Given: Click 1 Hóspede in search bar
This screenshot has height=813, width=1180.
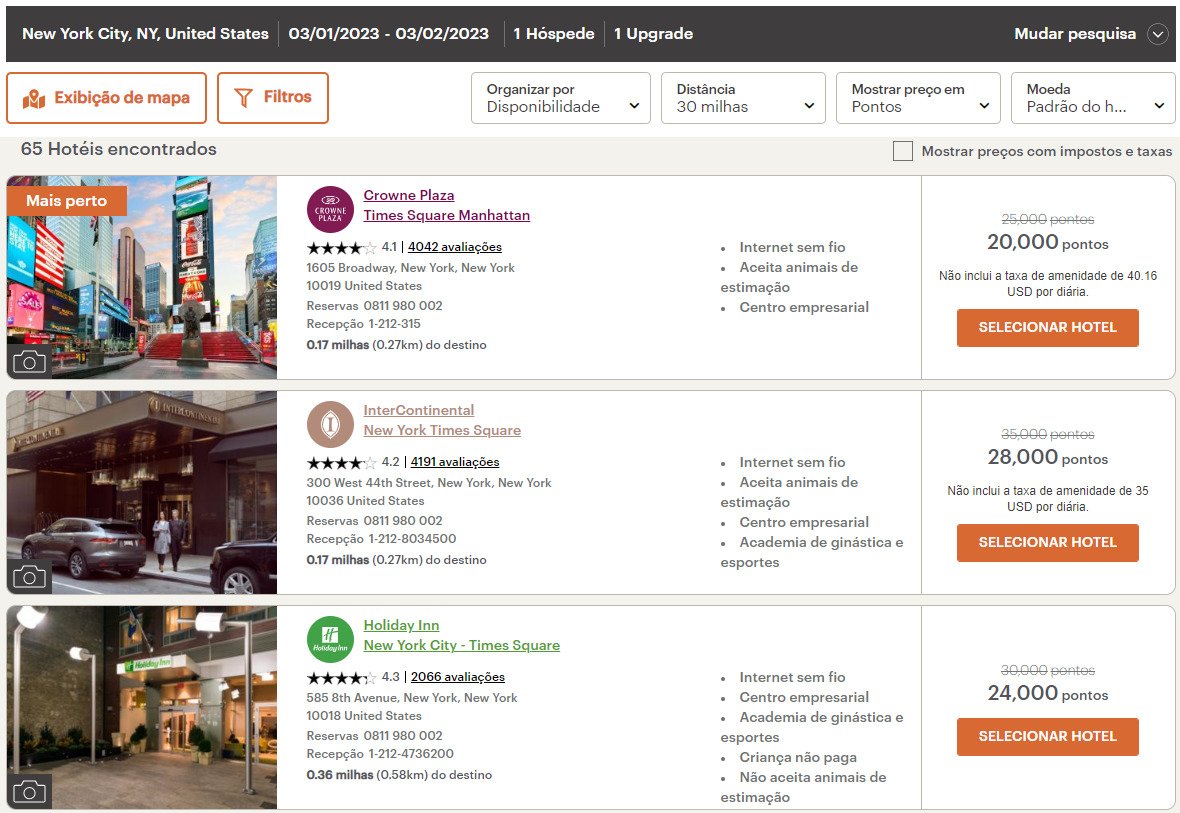Looking at the screenshot, I should [x=554, y=34].
